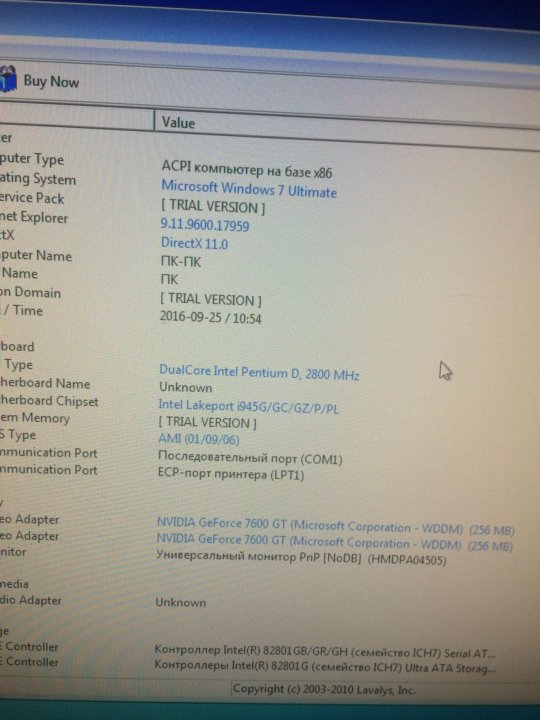Open the DirectX 11.0 link
Viewport: 540px width, 720px height.
pyautogui.click(x=194, y=243)
